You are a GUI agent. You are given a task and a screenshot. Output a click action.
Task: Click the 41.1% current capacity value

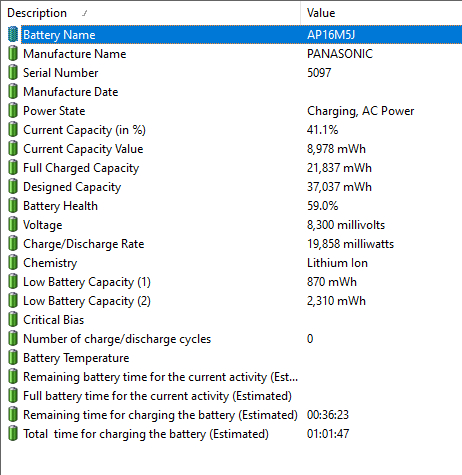[x=322, y=129]
